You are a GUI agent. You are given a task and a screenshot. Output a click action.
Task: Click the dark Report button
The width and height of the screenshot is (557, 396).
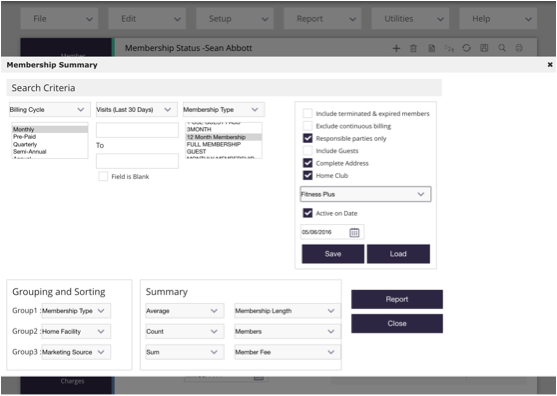click(x=397, y=299)
